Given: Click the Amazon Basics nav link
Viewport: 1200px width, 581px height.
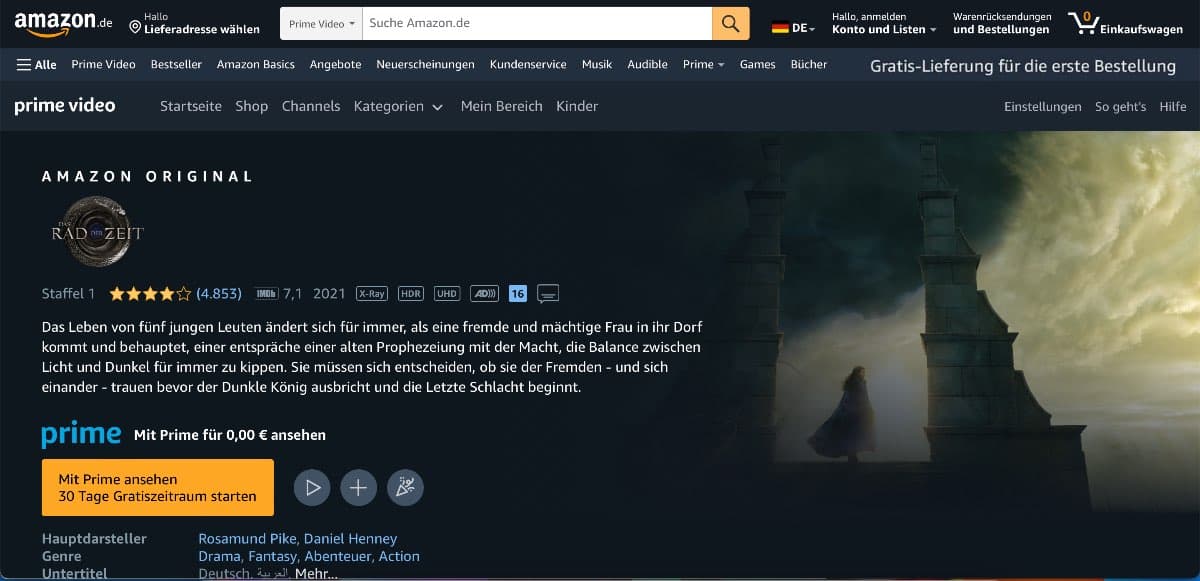Looking at the screenshot, I should (x=256, y=64).
